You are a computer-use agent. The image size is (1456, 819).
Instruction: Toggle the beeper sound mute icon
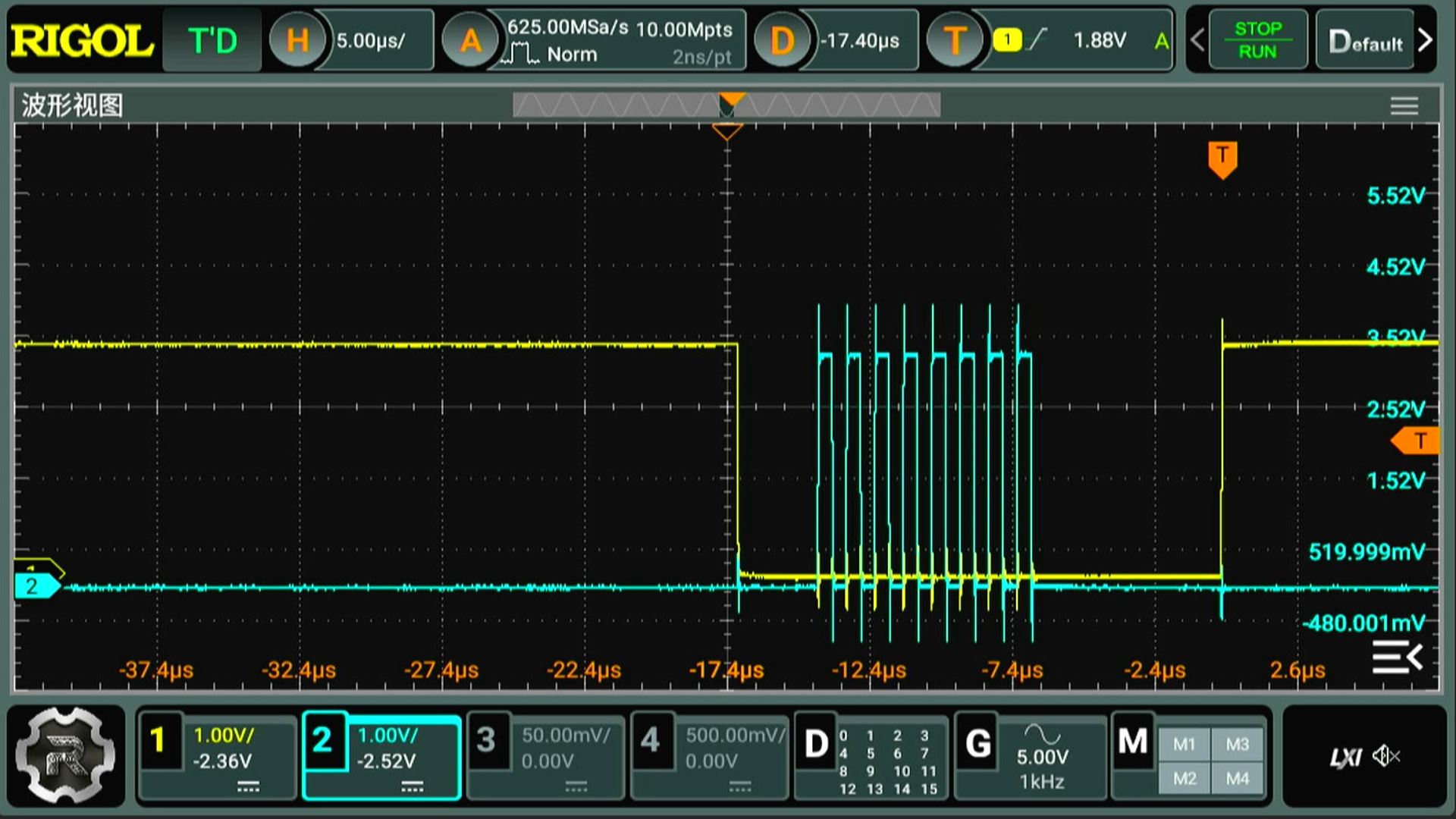(1386, 756)
